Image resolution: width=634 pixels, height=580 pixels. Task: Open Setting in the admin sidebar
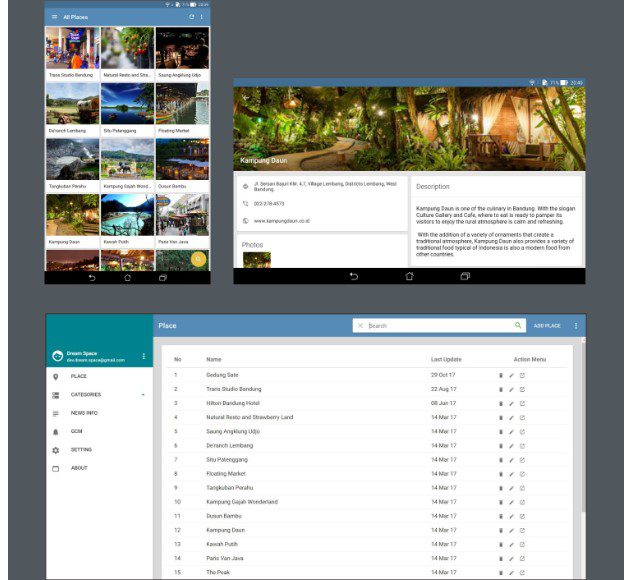click(99, 450)
